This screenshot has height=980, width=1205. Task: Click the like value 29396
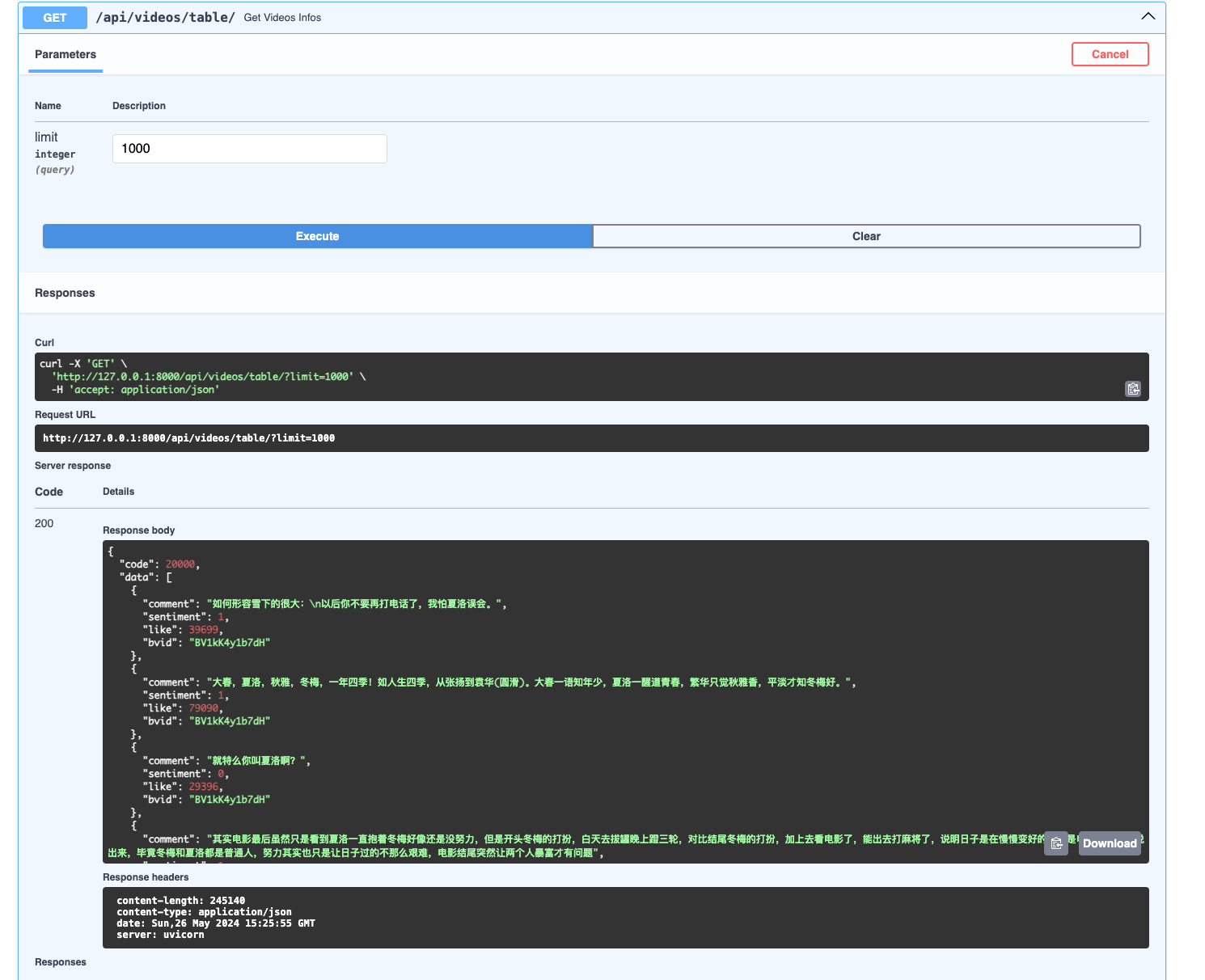tap(204, 787)
